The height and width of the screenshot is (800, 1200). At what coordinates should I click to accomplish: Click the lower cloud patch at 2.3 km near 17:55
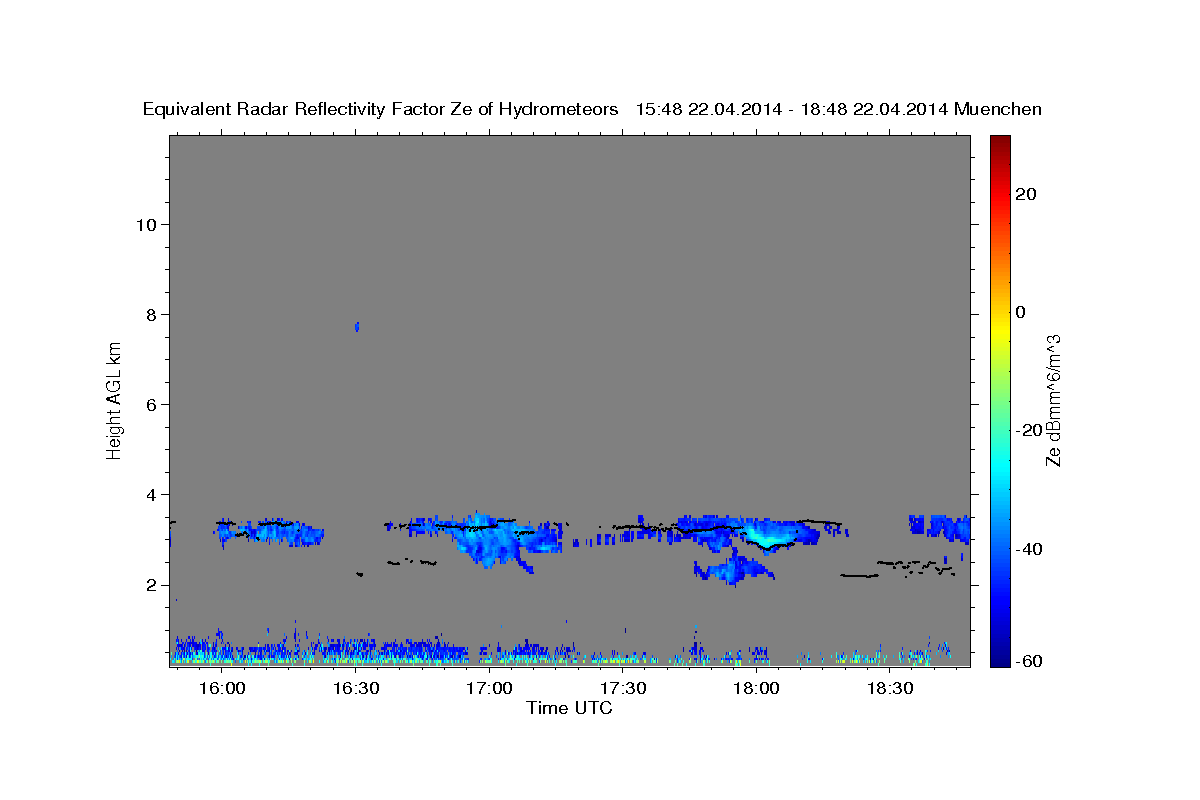point(733,570)
